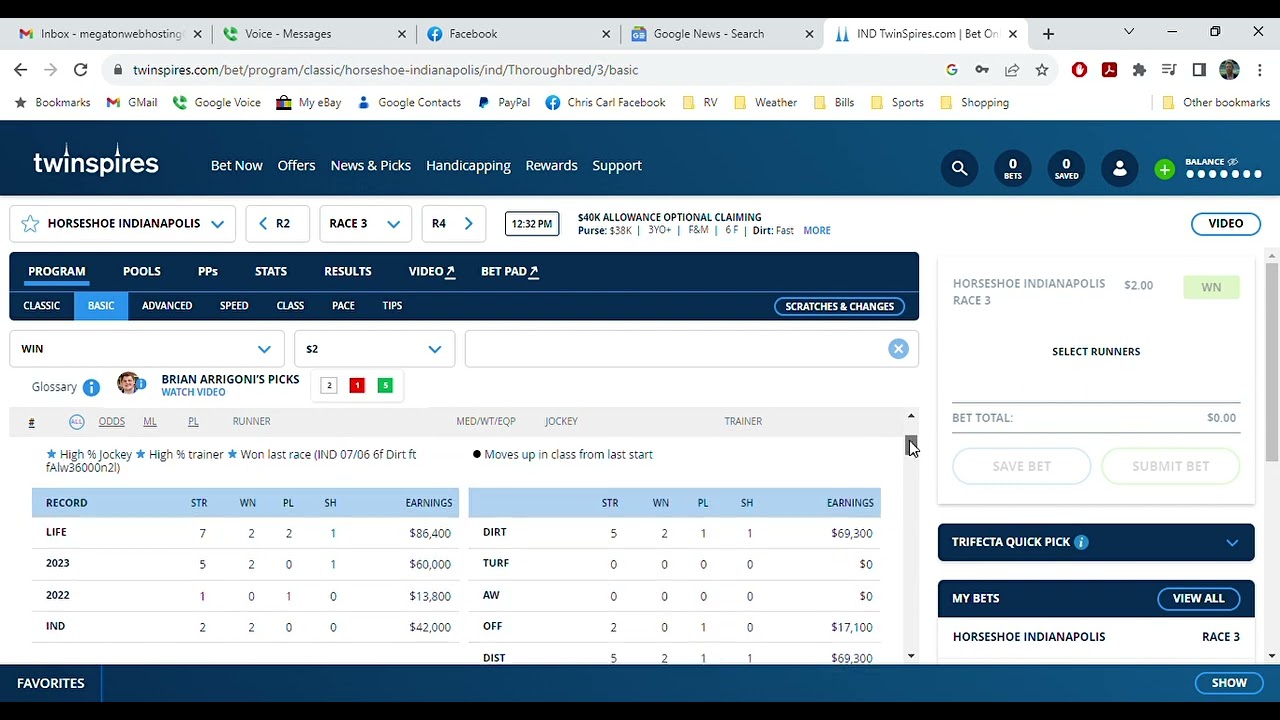Image resolution: width=1280 pixels, height=720 pixels.
Task: Open the Results tab
Action: [x=348, y=271]
